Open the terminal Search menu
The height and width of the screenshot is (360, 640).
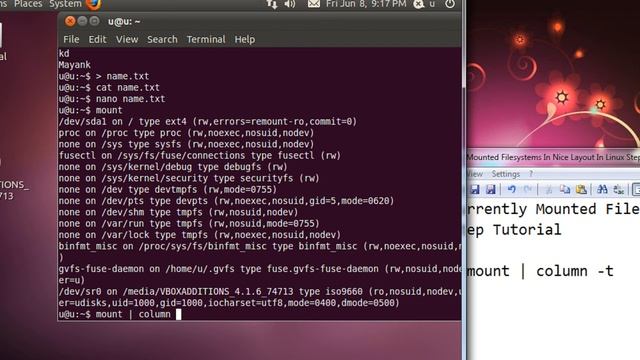[162, 40]
